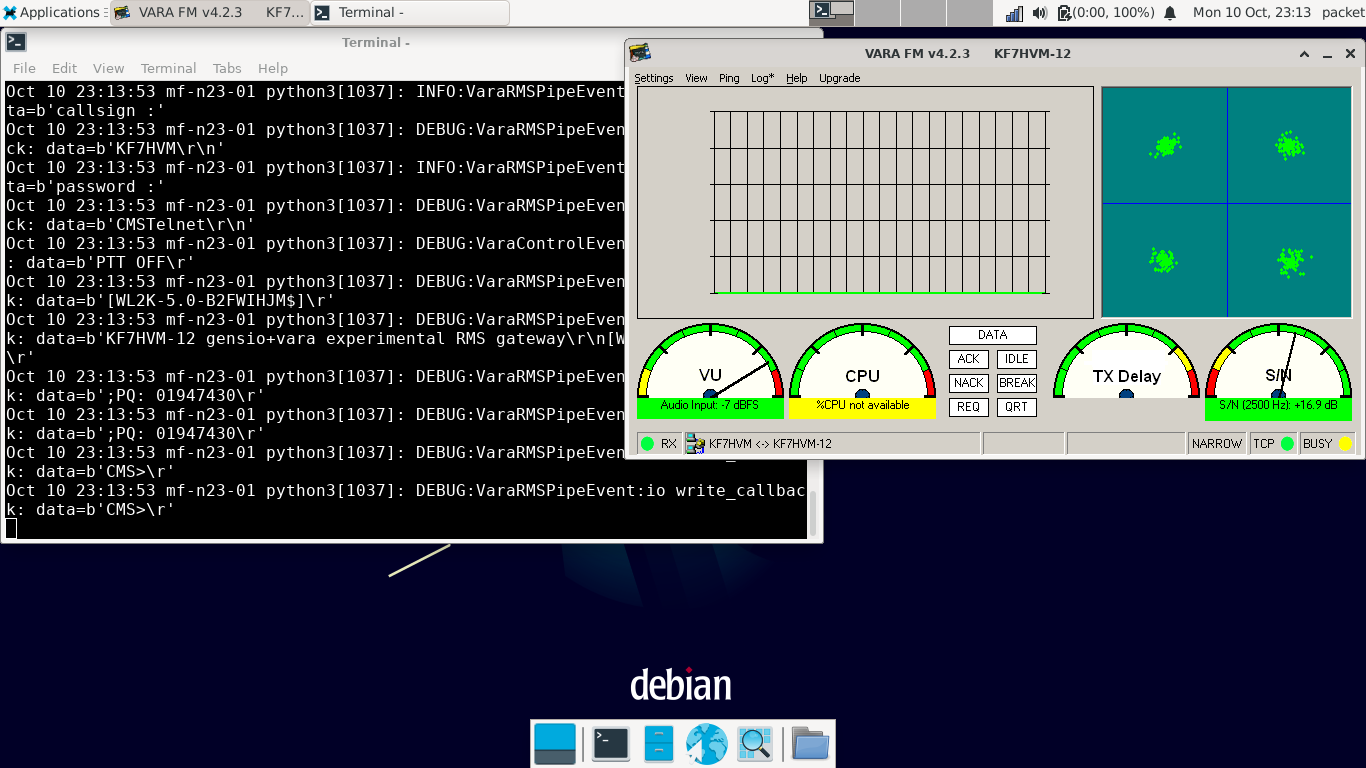Open VARA Help menu
The width and height of the screenshot is (1366, 768).
point(796,78)
